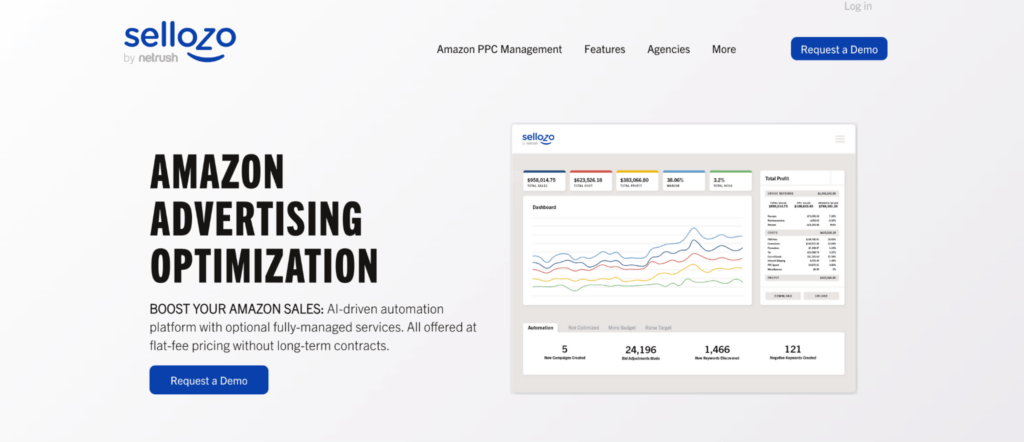This screenshot has height=442, width=1024.
Task: Click the Log in link
Action: (x=857, y=6)
